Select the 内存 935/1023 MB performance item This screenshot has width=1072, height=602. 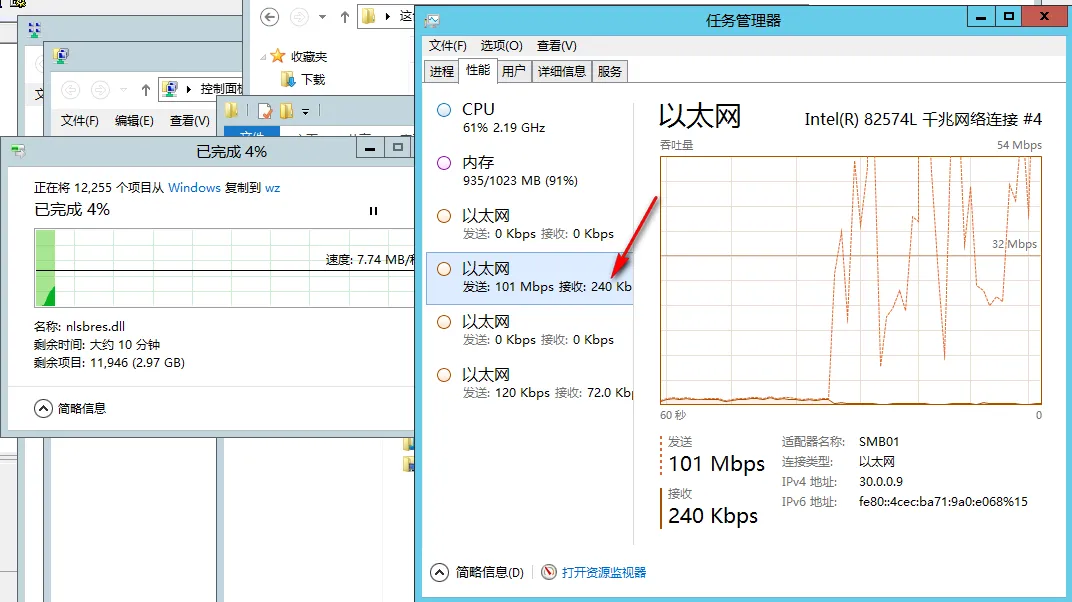click(x=530, y=171)
